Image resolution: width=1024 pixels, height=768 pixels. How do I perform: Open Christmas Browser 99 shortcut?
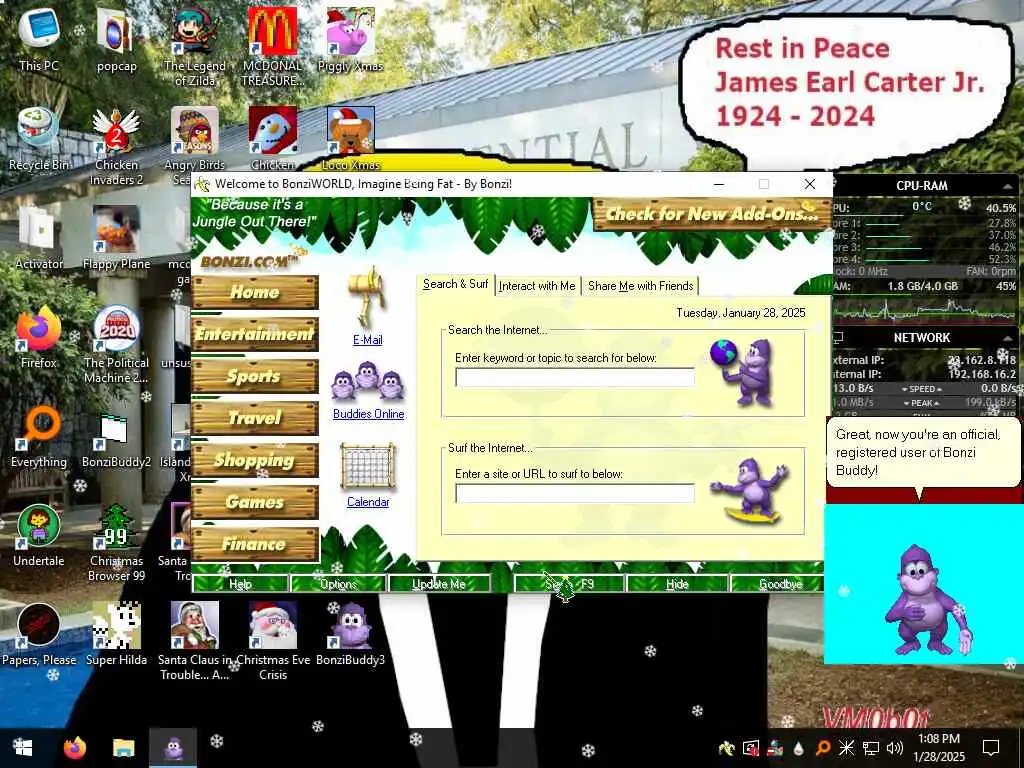point(116,543)
